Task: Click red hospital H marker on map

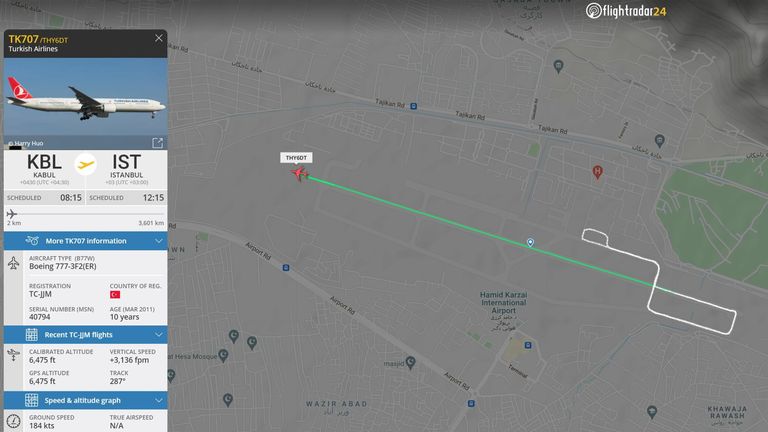Action: [x=597, y=172]
